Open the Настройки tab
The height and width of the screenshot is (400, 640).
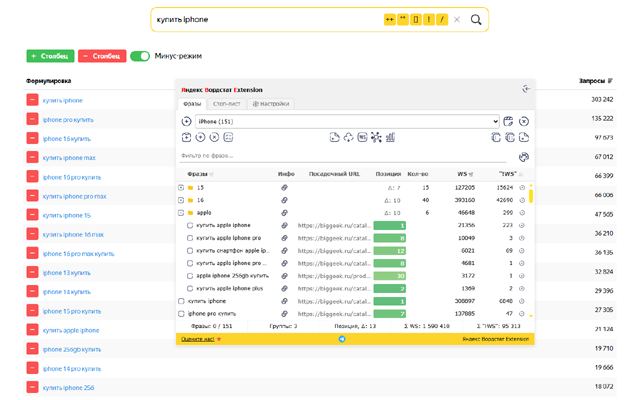tap(271, 104)
